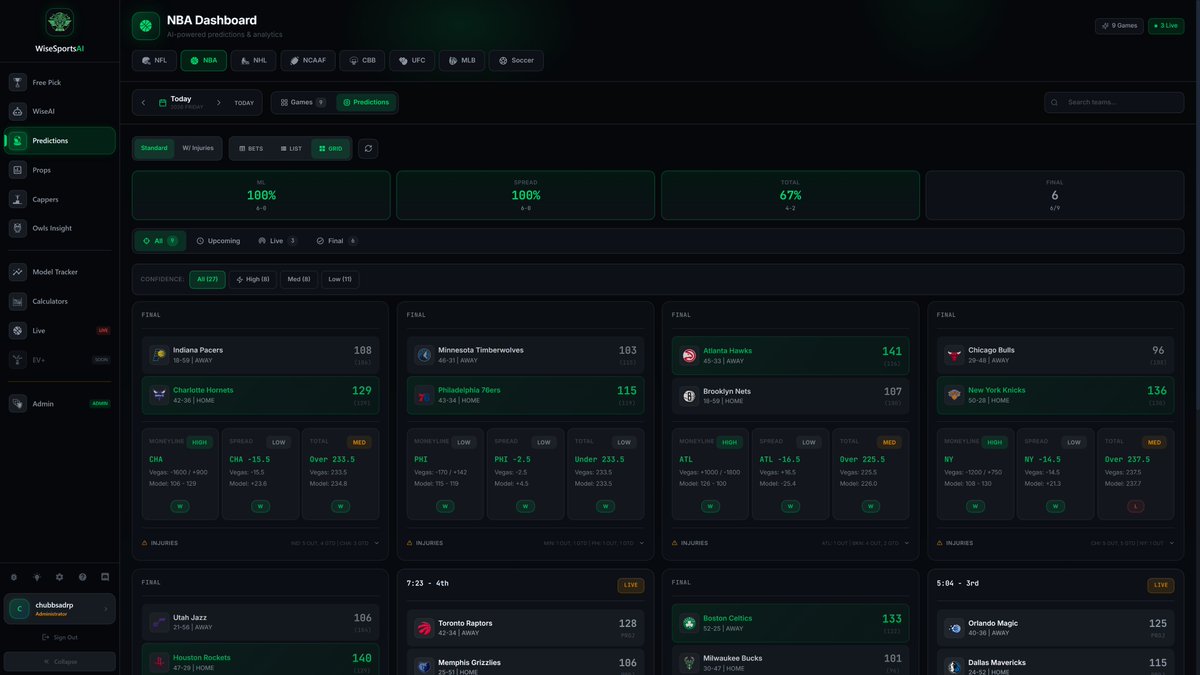The image size is (1200, 675).
Task: Select the MLB sport tab
Action: tap(461, 60)
